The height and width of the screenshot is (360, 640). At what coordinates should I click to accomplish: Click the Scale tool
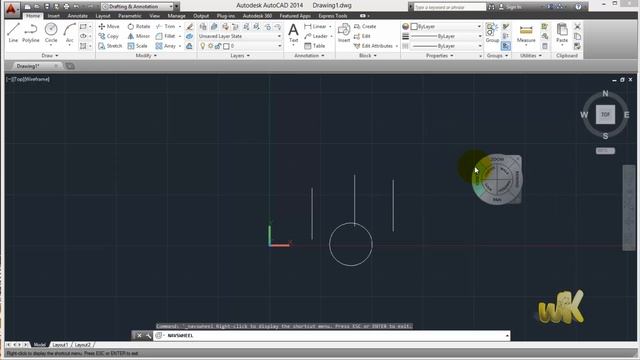138,46
